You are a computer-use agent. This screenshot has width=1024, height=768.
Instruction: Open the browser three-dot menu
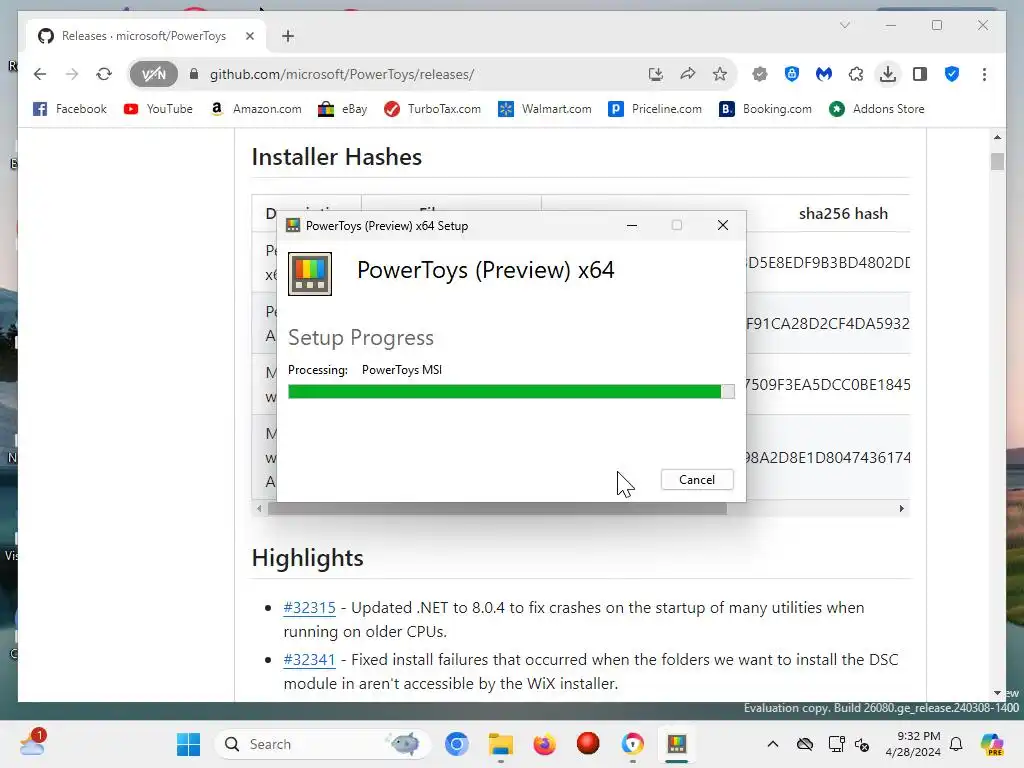[984, 74]
